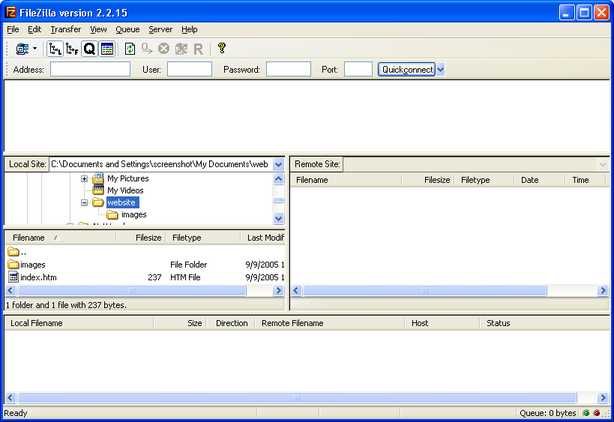Image resolution: width=614 pixels, height=422 pixels.
Task: Select the index.htm file name
Action: 38,277
